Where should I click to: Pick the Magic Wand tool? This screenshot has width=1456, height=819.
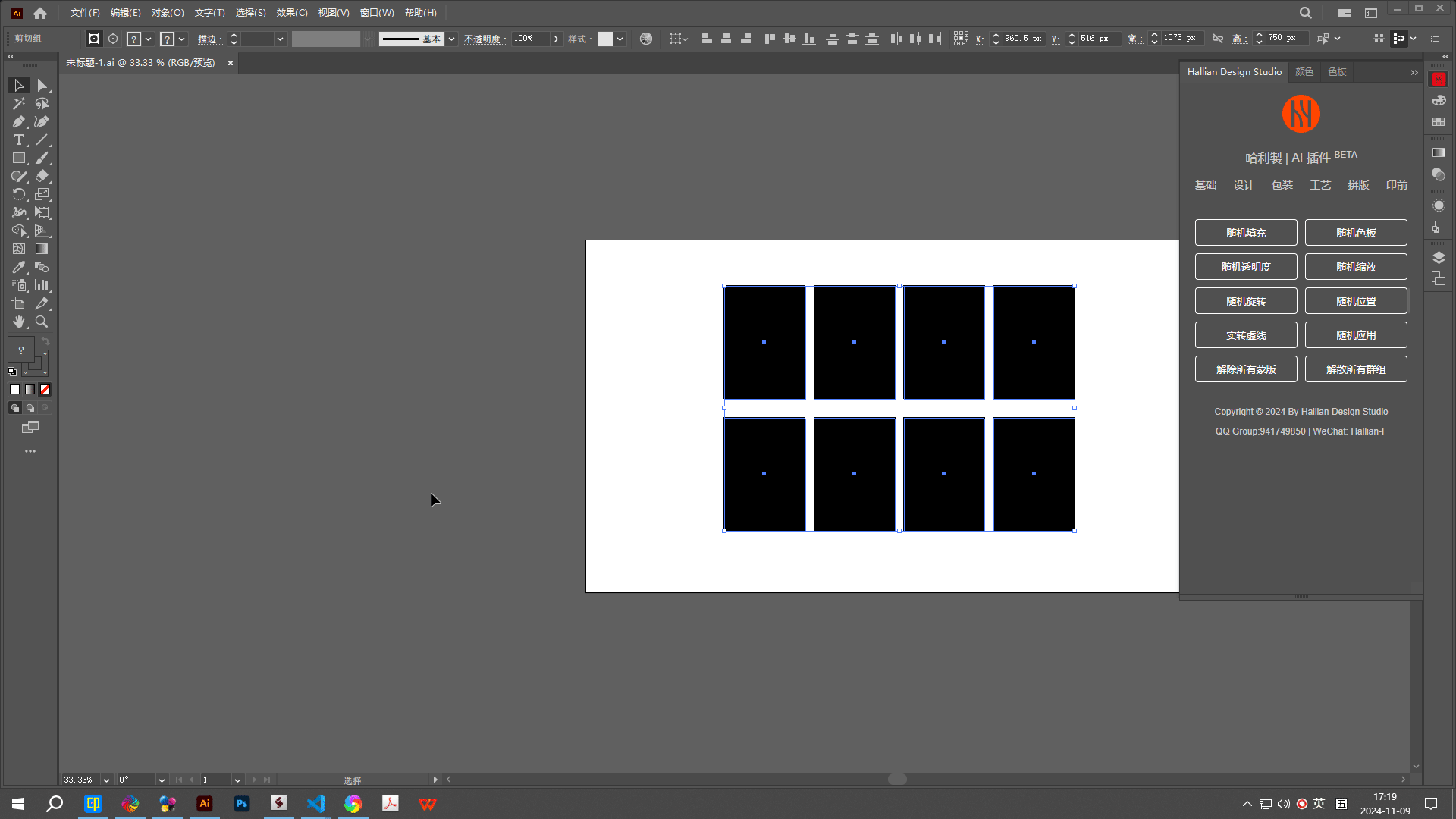[x=19, y=103]
